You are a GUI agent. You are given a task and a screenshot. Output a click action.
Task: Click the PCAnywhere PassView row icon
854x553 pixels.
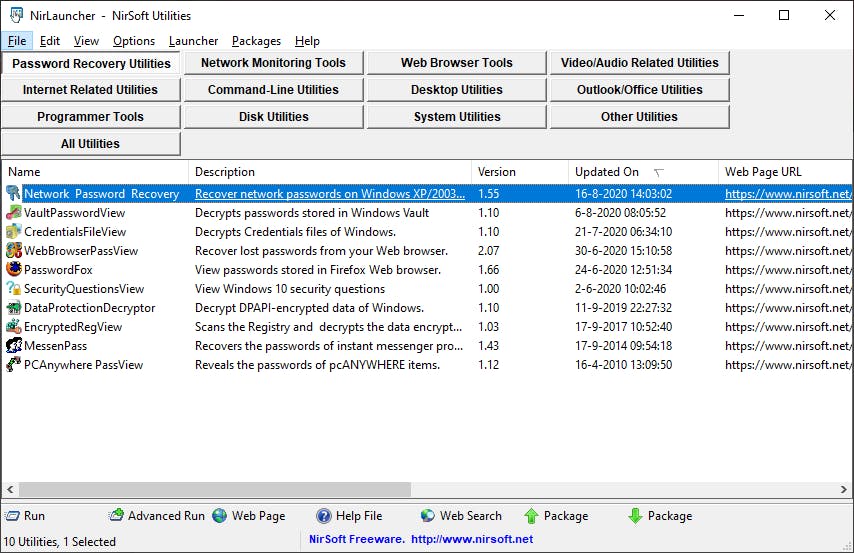(x=14, y=365)
